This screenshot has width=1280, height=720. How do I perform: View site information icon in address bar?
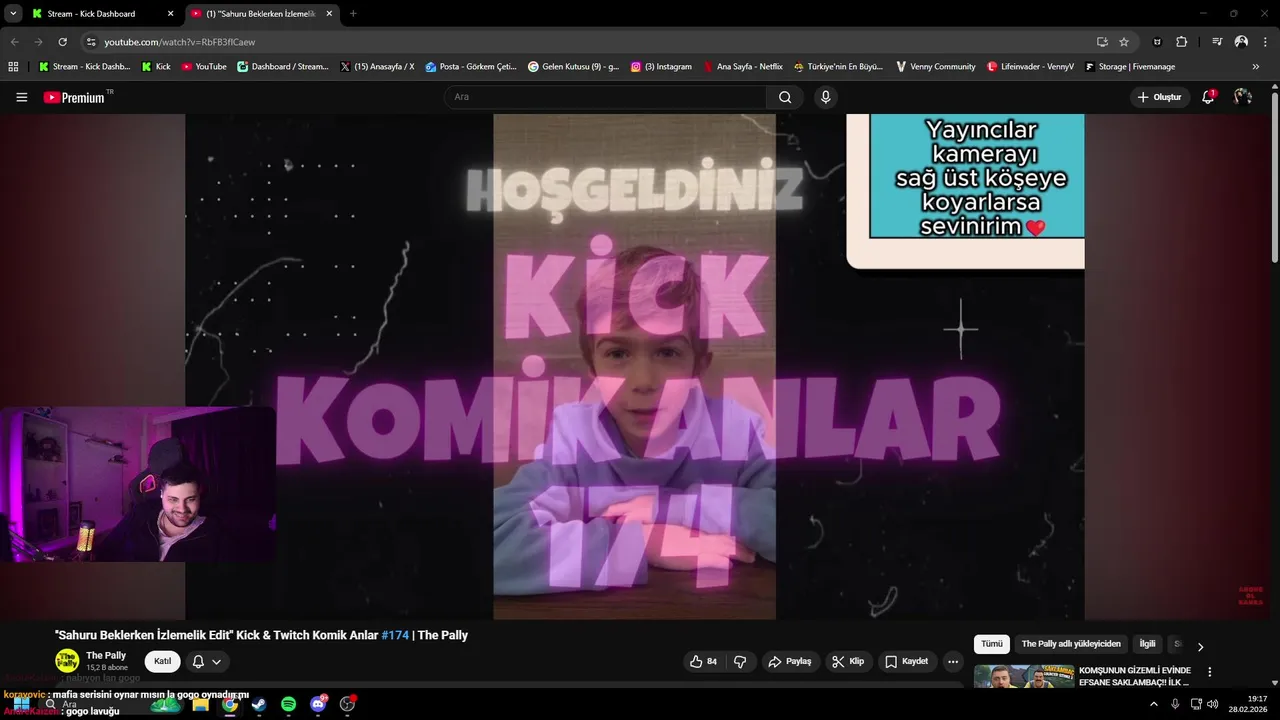pos(91,42)
